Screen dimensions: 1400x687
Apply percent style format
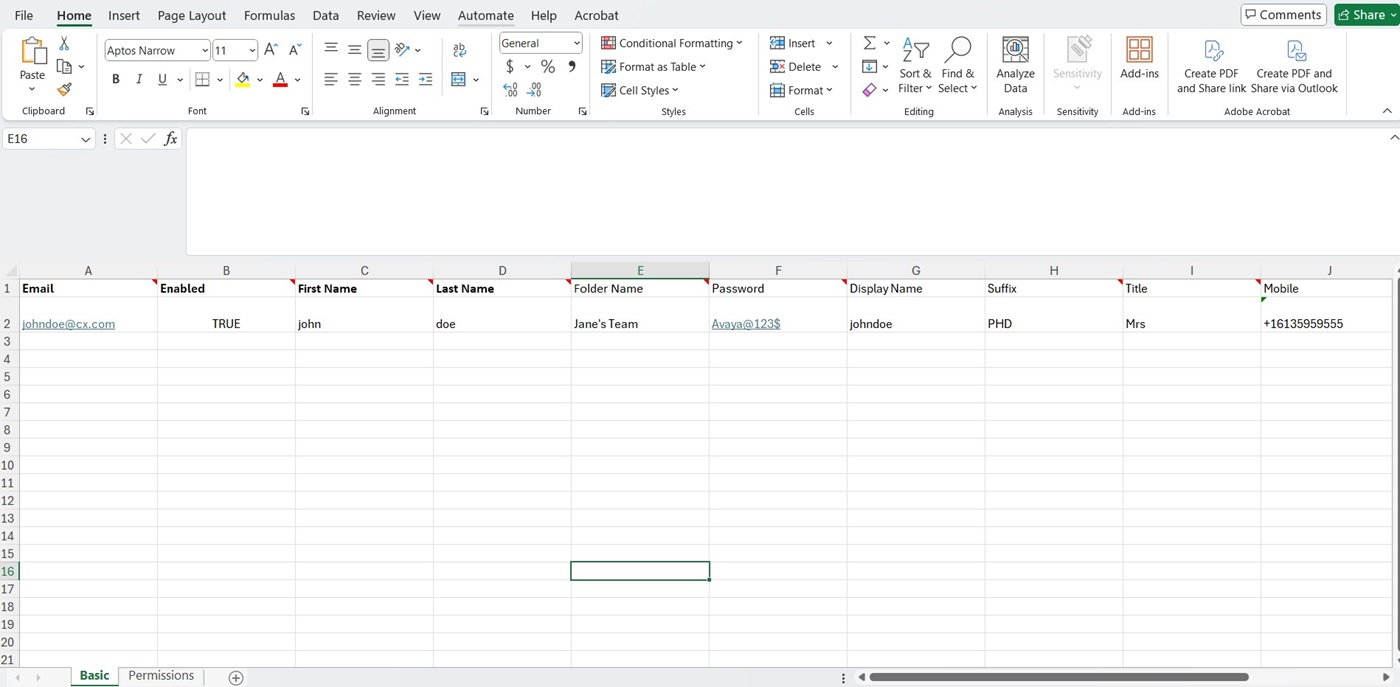tap(548, 67)
